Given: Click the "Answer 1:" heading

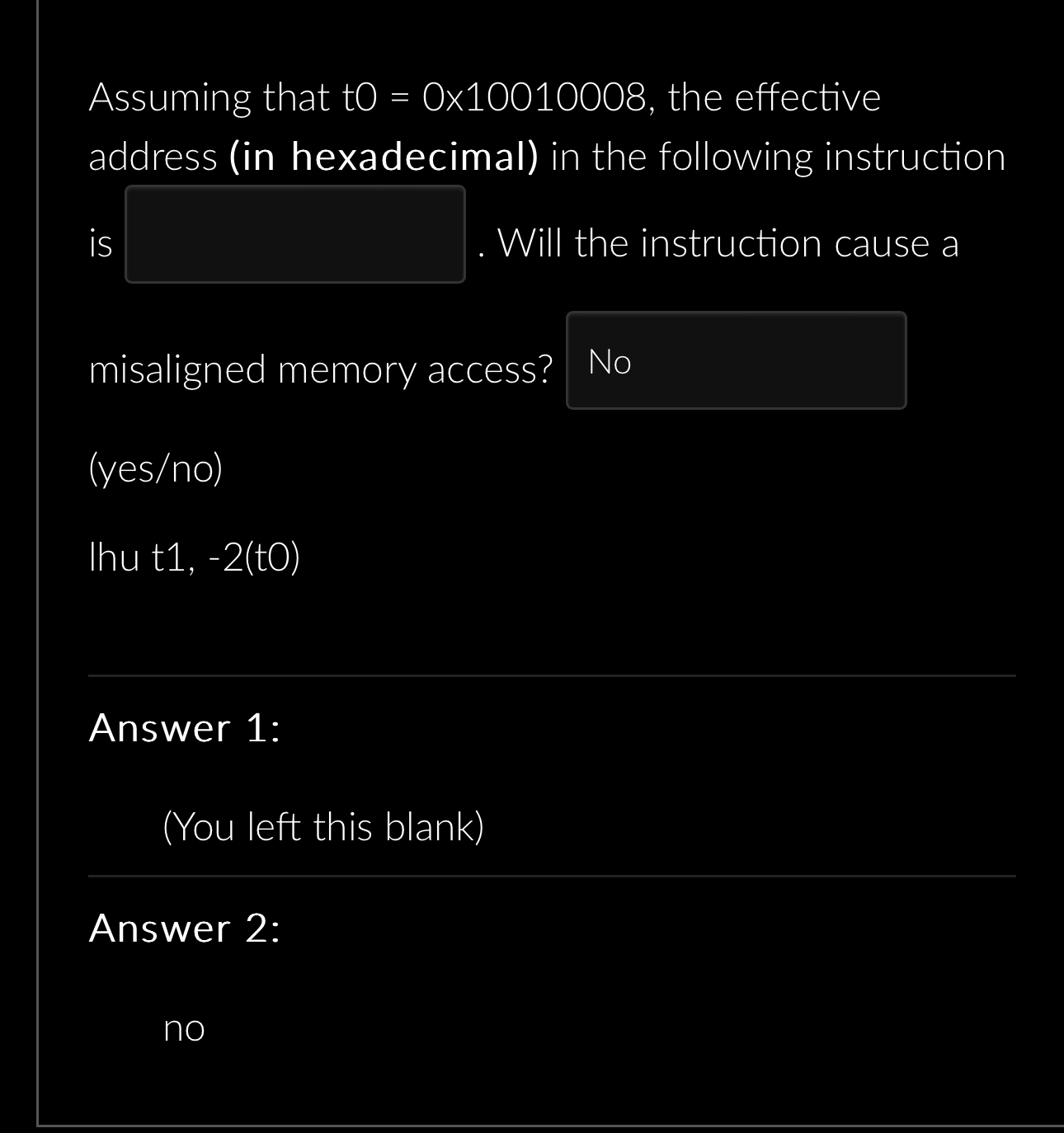Looking at the screenshot, I should tap(185, 727).
